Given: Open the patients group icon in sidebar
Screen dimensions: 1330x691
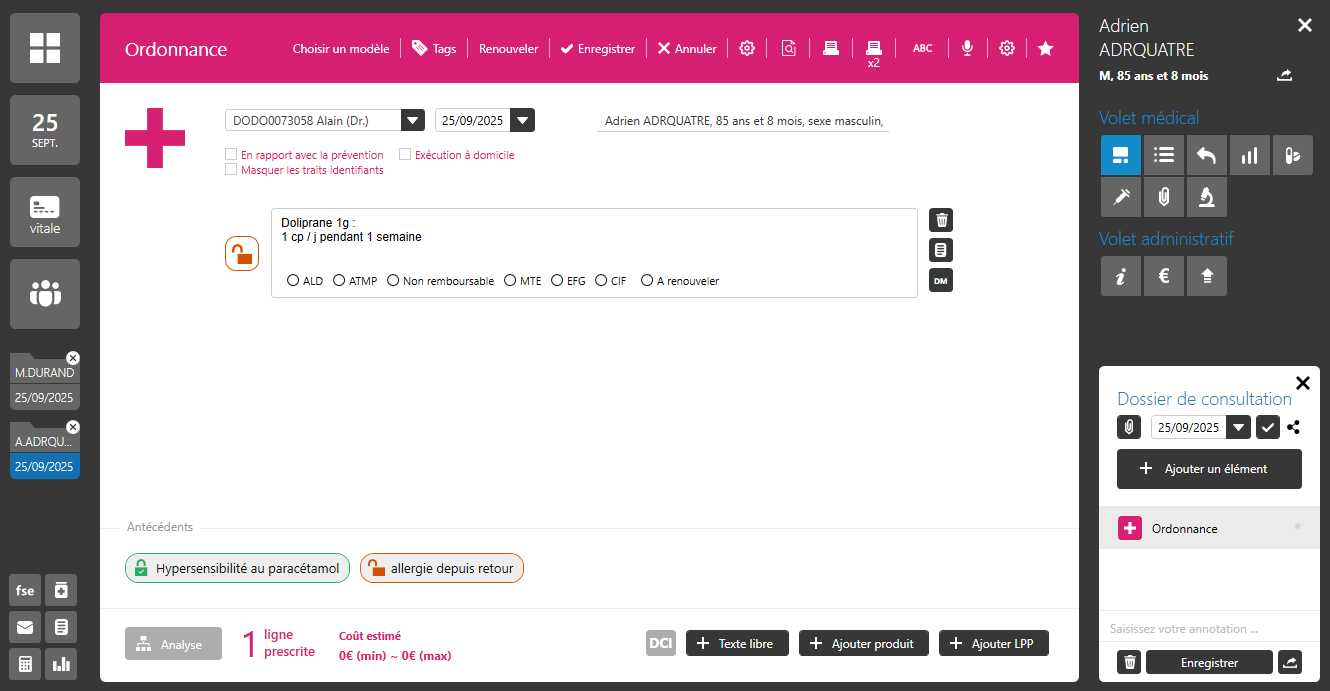Looking at the screenshot, I should (45, 294).
